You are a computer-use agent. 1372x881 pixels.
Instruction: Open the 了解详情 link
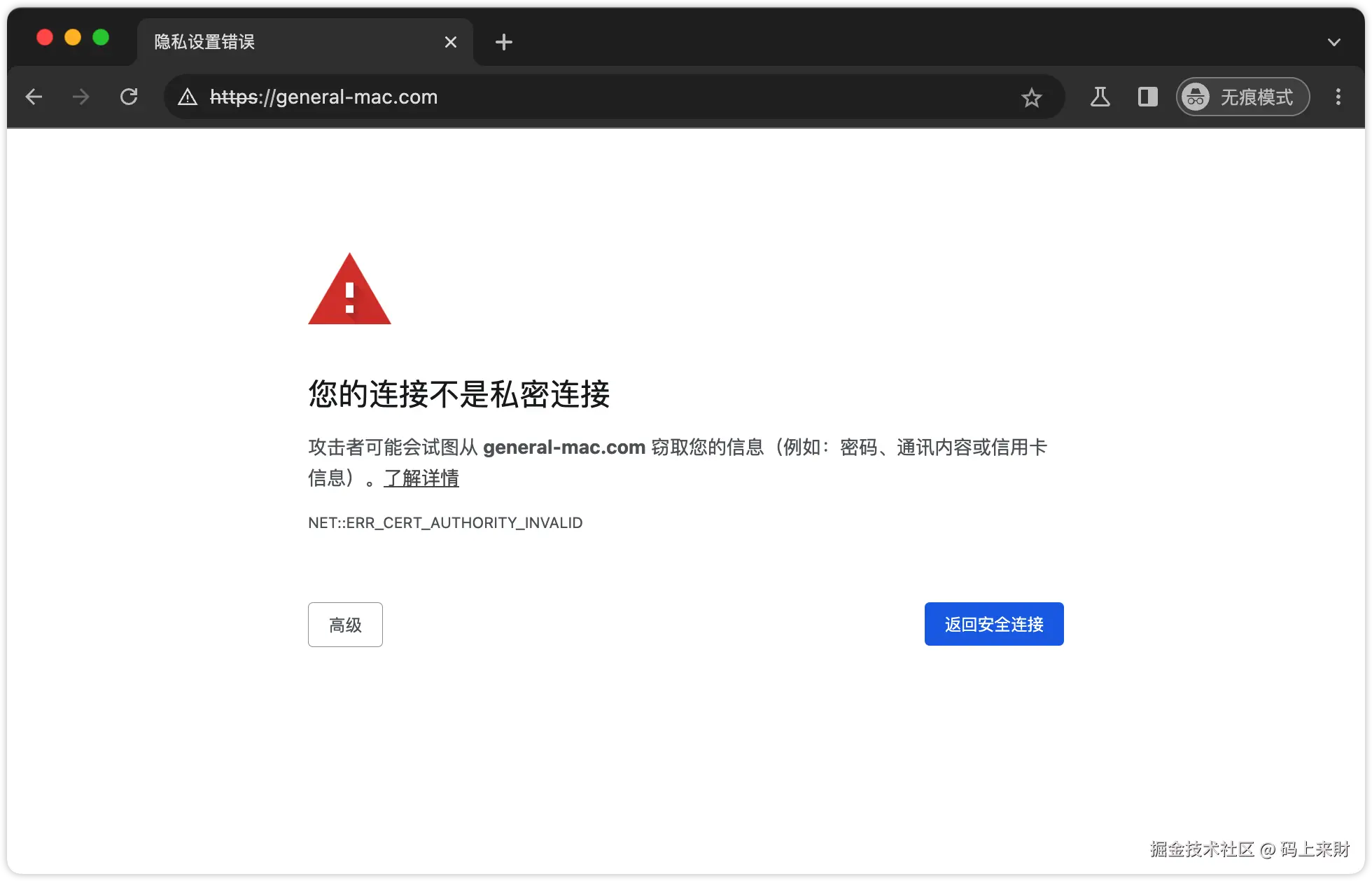(421, 478)
